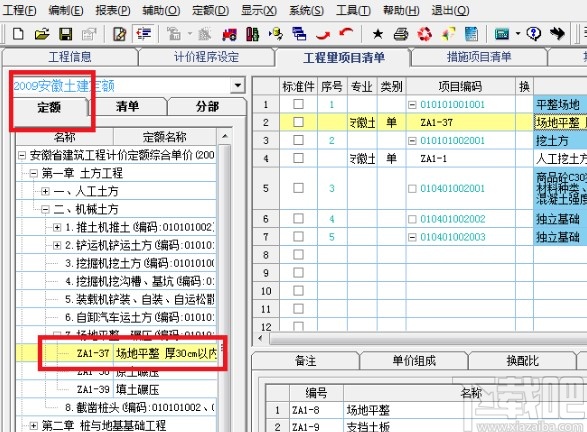Save project with floppy disk icon
Image resolution: width=587 pixels, height=432 pixels.
pos(66,34)
